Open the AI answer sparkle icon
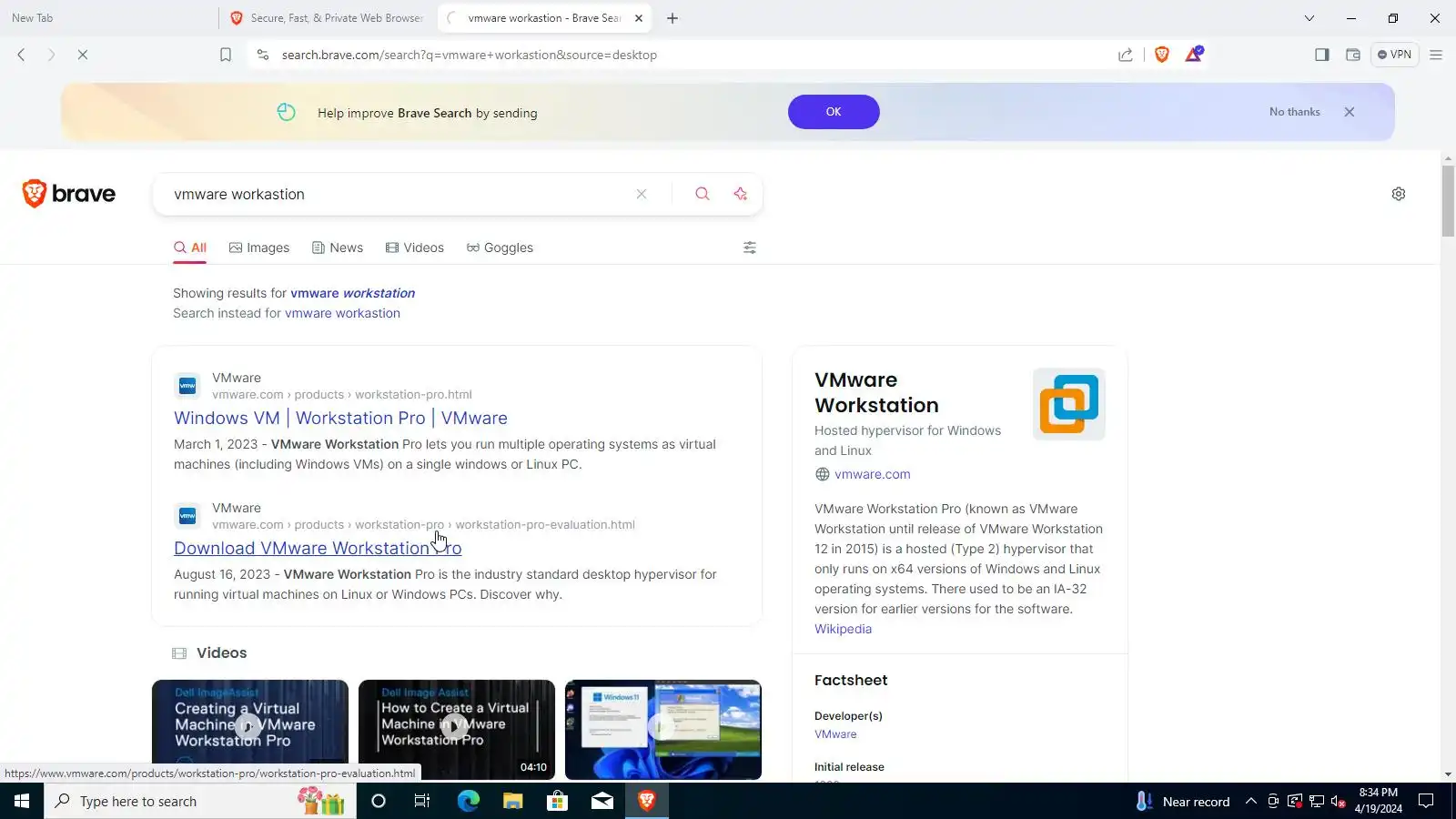1456x819 pixels. click(741, 194)
